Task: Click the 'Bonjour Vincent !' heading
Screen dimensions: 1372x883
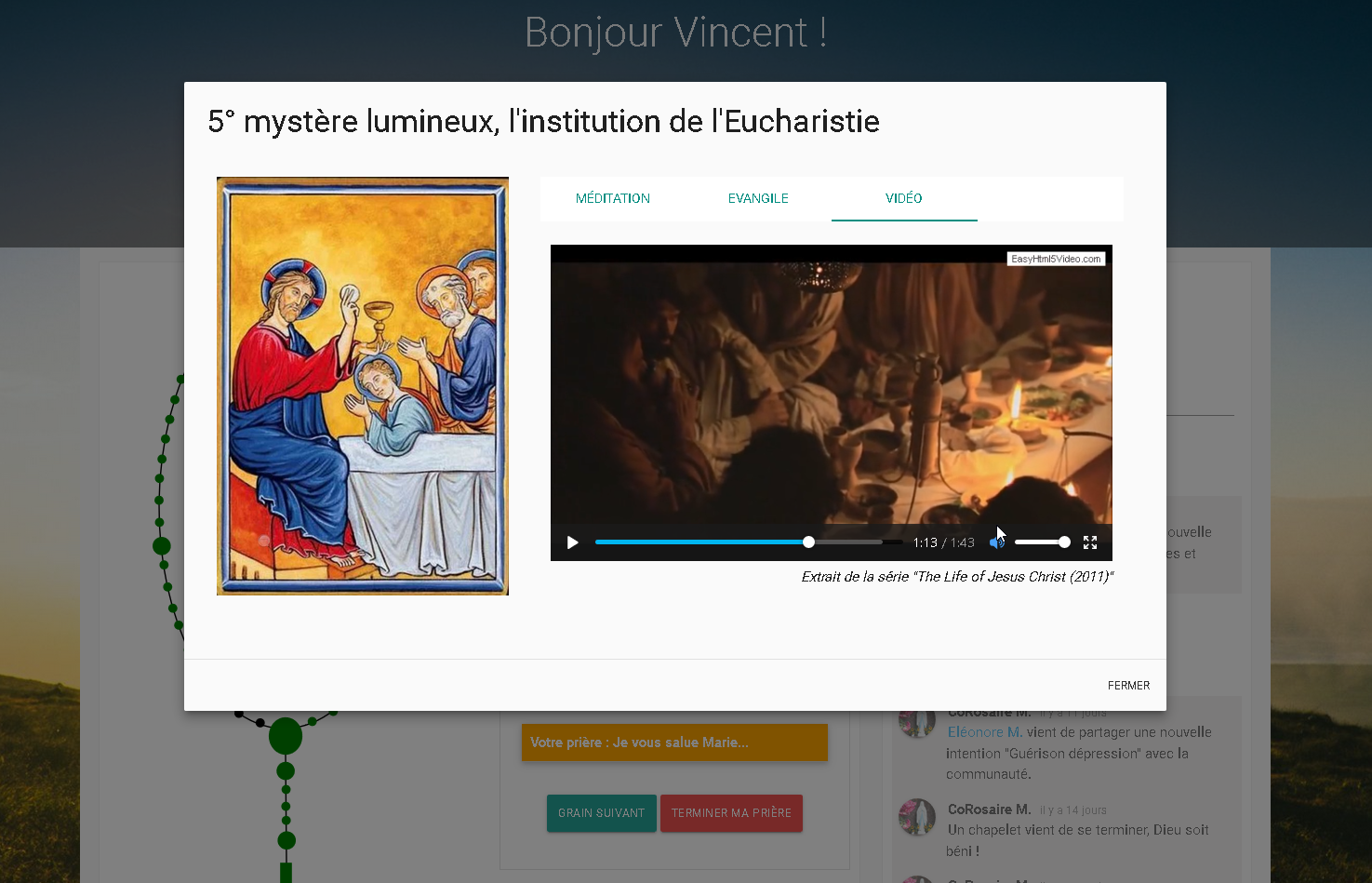Action: tap(676, 33)
